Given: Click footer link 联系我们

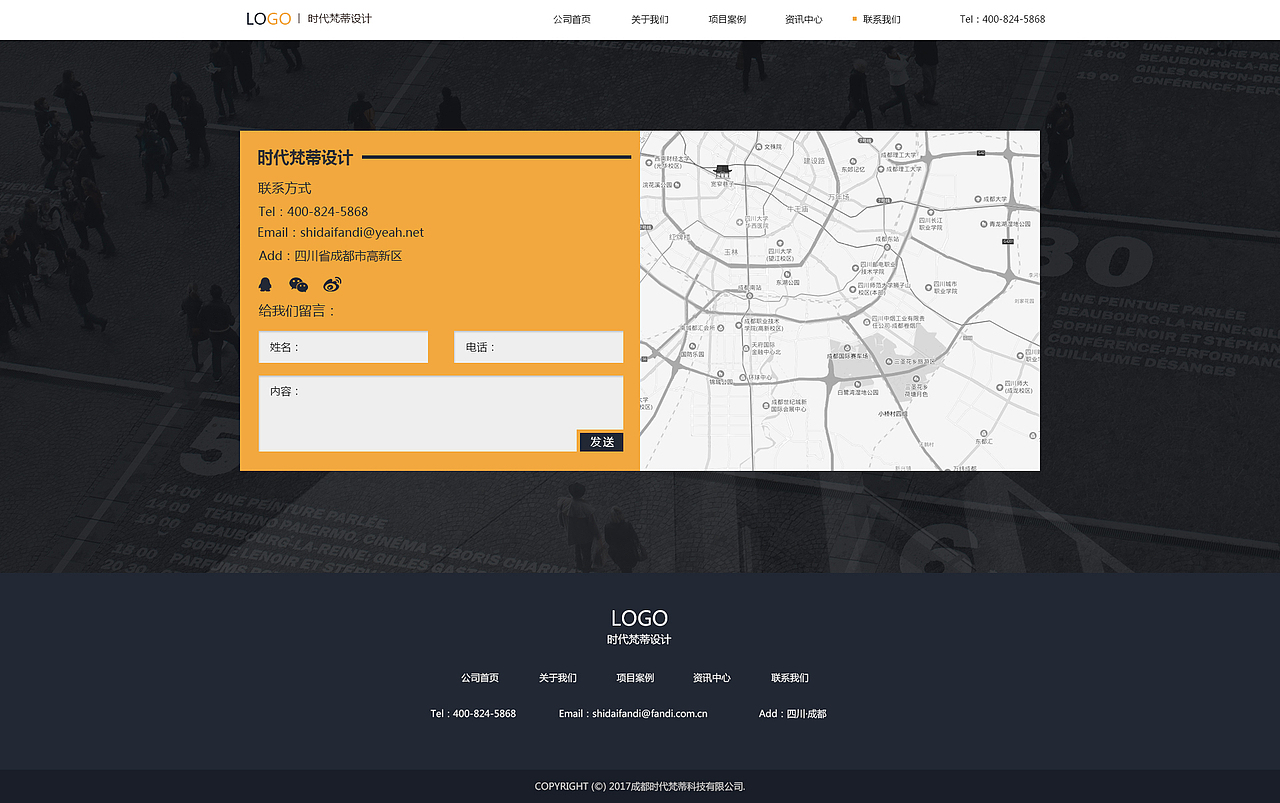Looking at the screenshot, I should [x=790, y=678].
